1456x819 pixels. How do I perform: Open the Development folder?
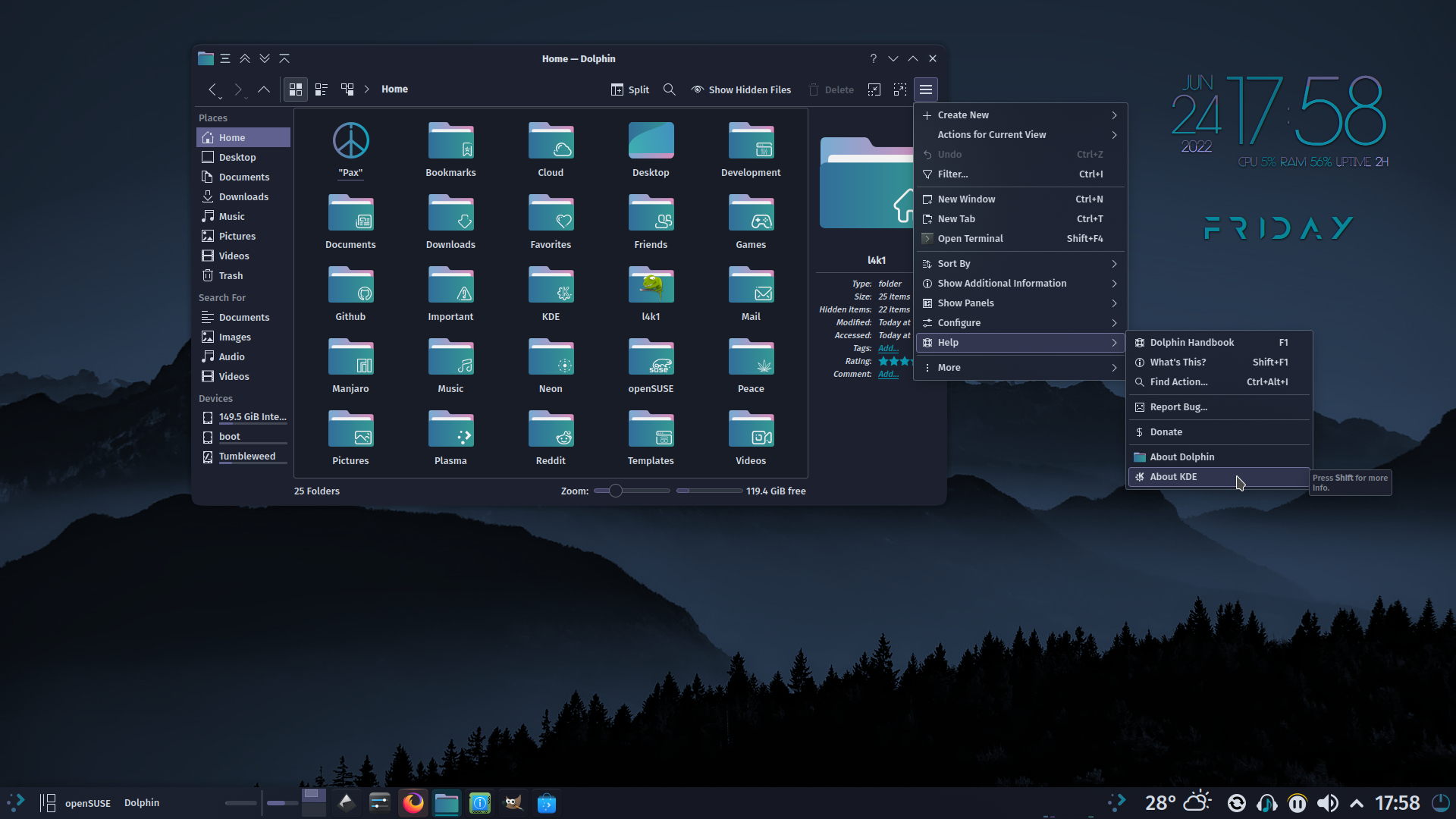pos(751,149)
